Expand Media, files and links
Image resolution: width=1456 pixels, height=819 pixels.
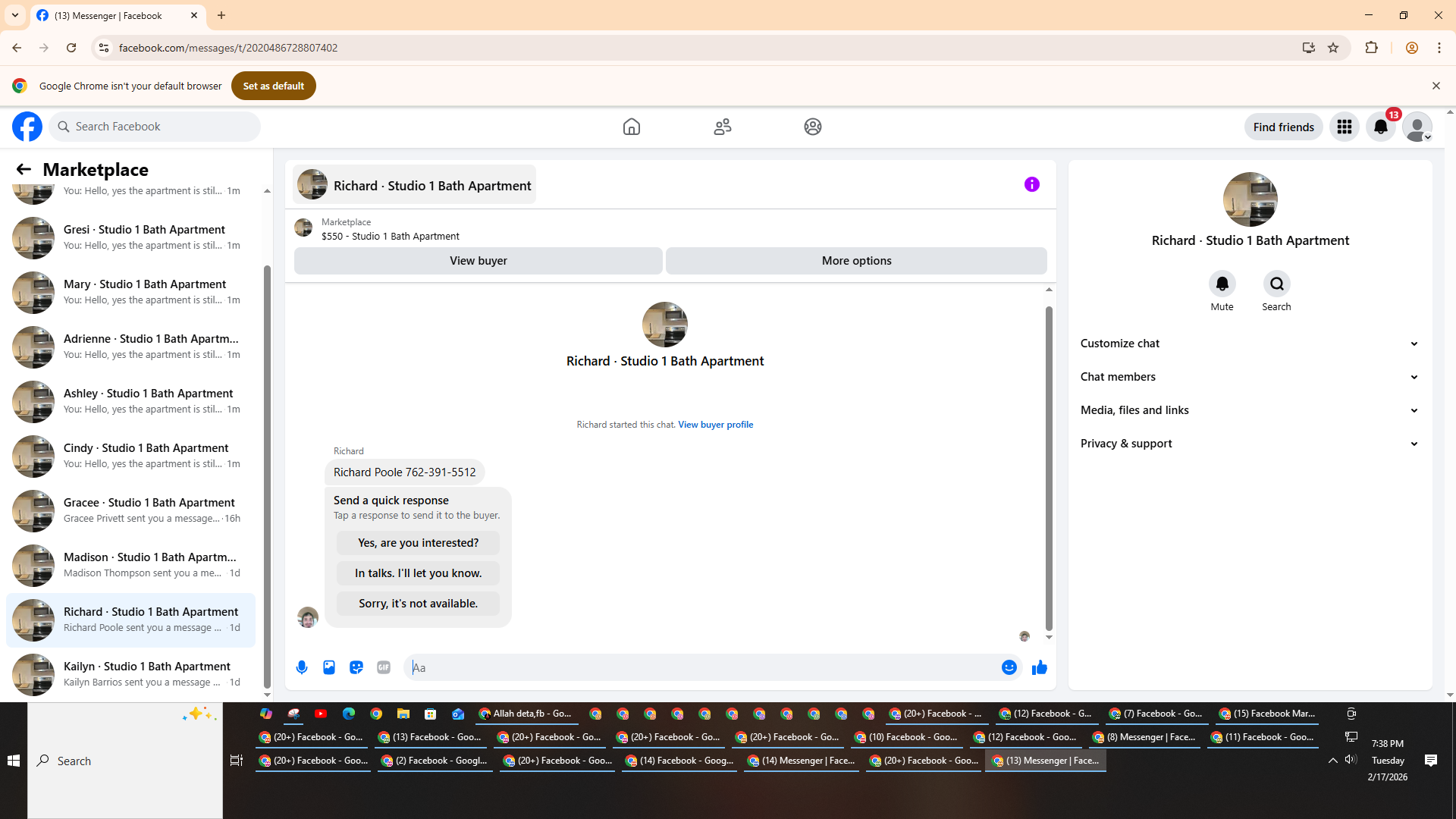tap(1249, 410)
